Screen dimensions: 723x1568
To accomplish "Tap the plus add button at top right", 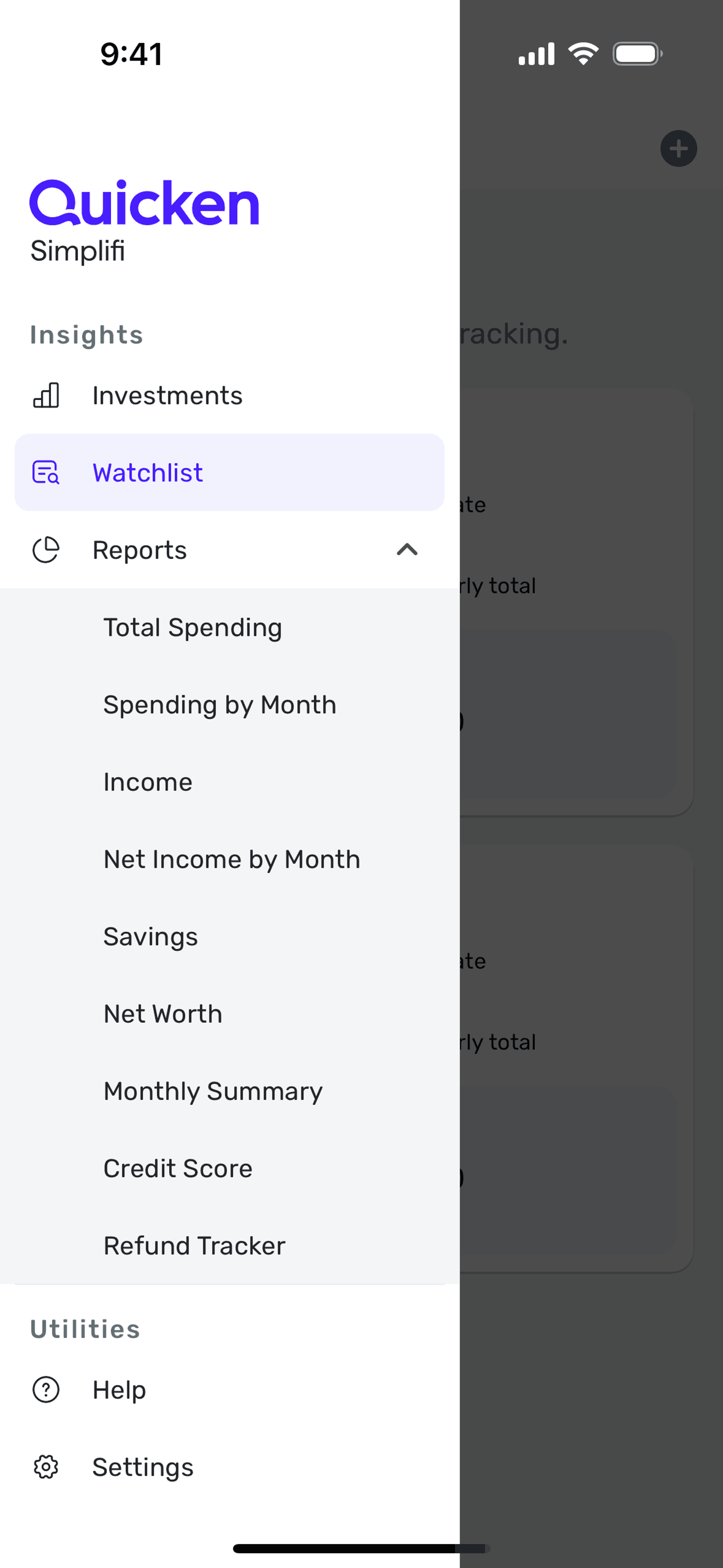I will click(679, 148).
